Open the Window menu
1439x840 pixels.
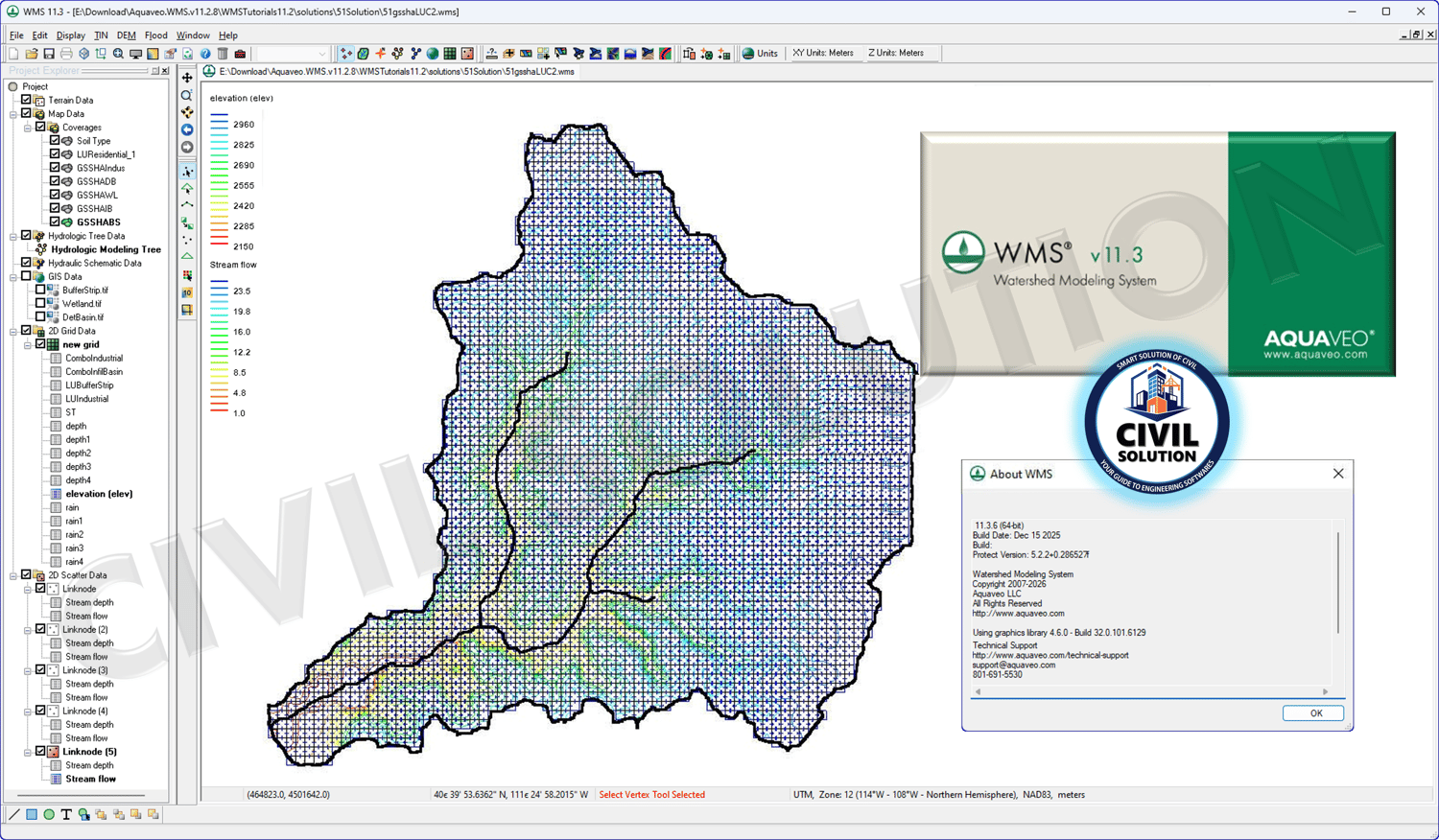[x=193, y=35]
